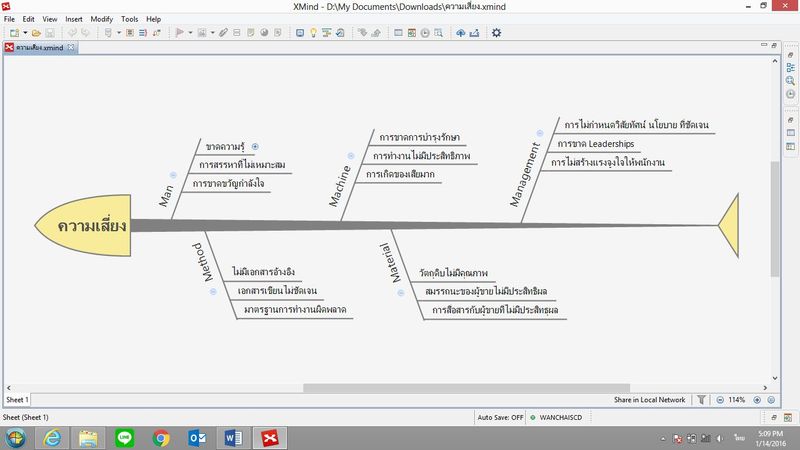Select the Sheet 1 tab

coord(17,400)
